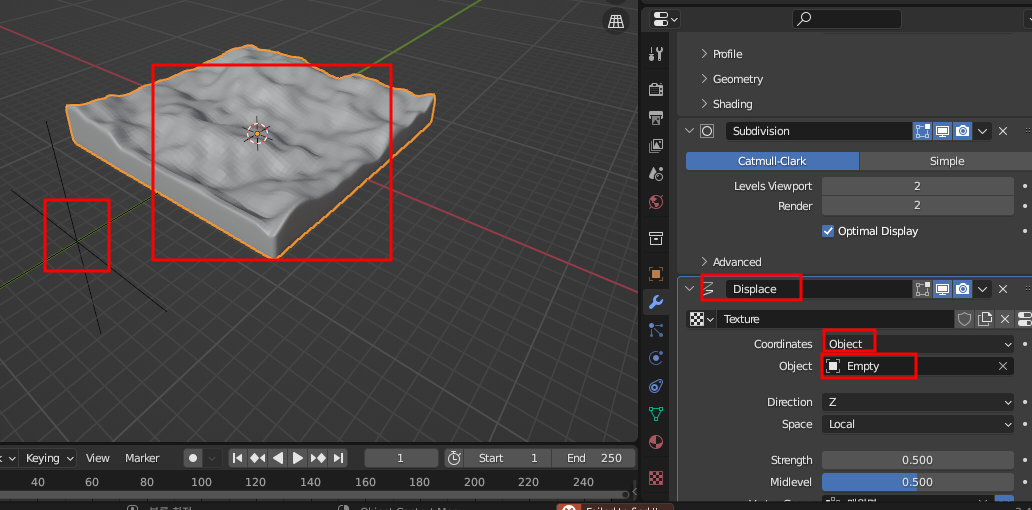This screenshot has height=510, width=1032.
Task: Duplicate the Texture datablock with copy icon
Action: (x=985, y=319)
